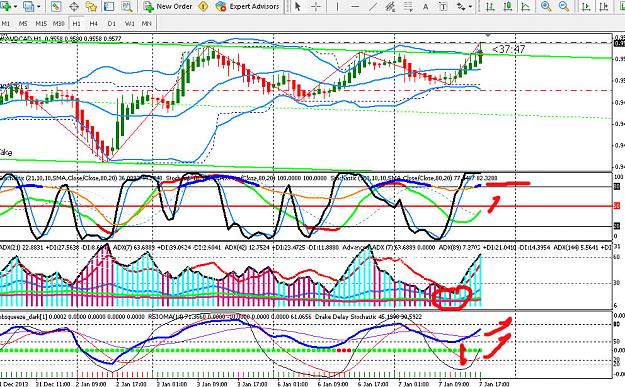Select the H1 timeframe button

(x=76, y=24)
